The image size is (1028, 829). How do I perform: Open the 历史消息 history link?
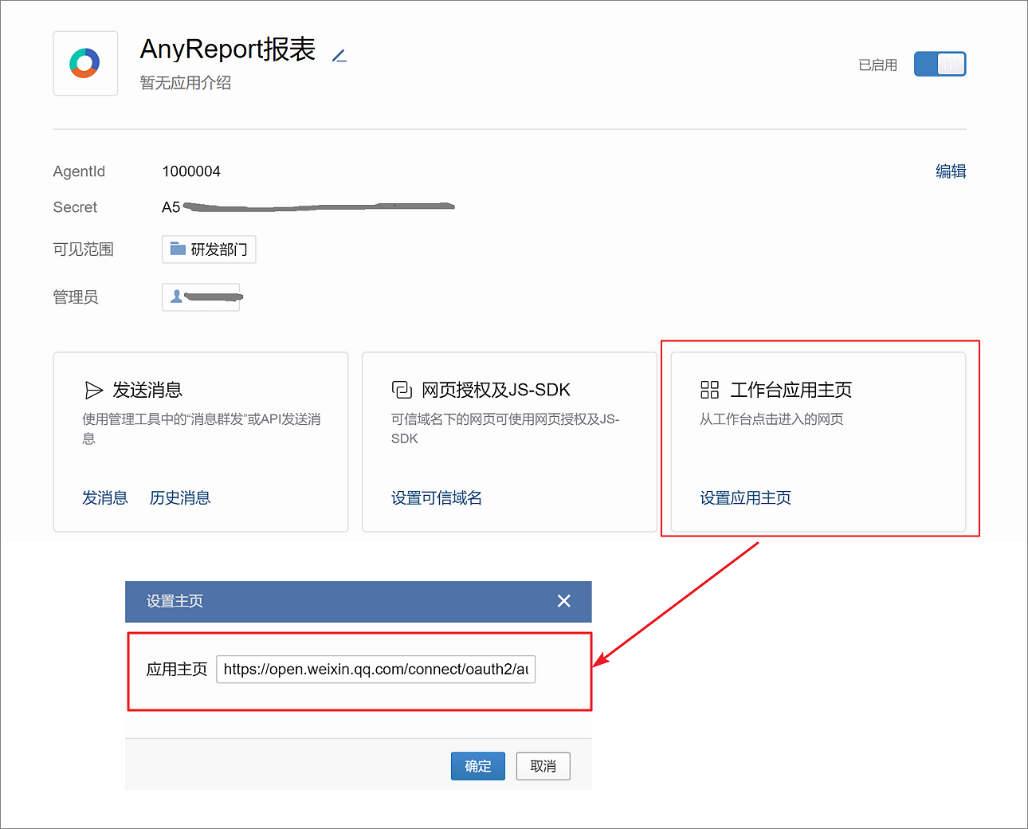[180, 498]
